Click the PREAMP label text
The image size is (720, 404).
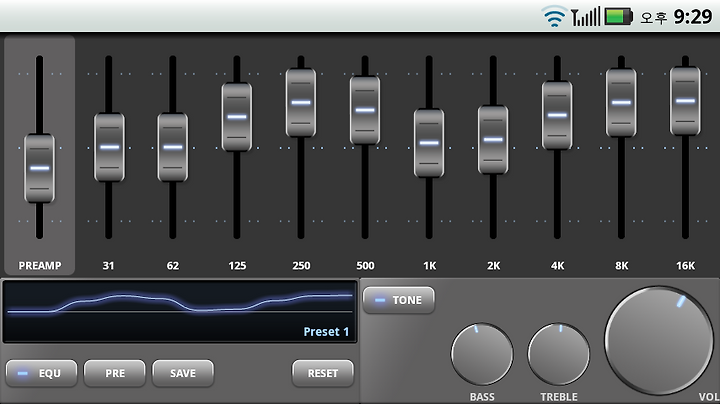(x=39, y=266)
